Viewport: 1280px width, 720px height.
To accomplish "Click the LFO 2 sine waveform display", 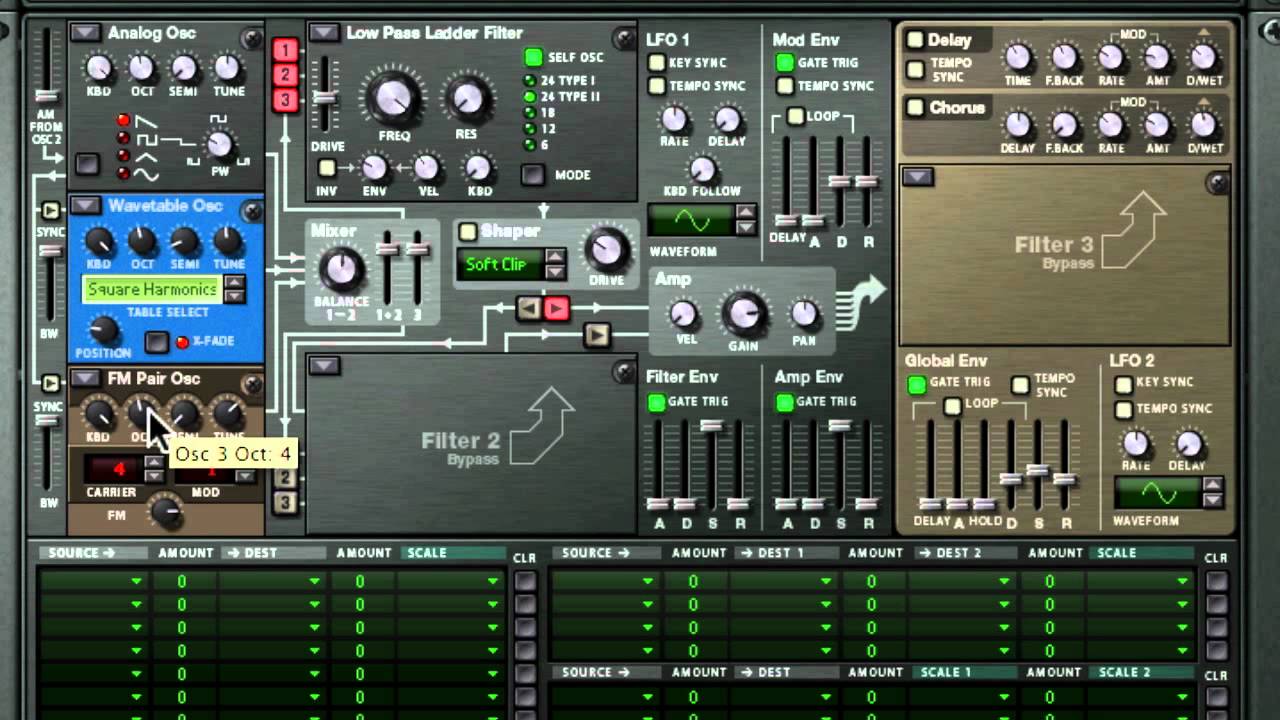I will [1158, 493].
